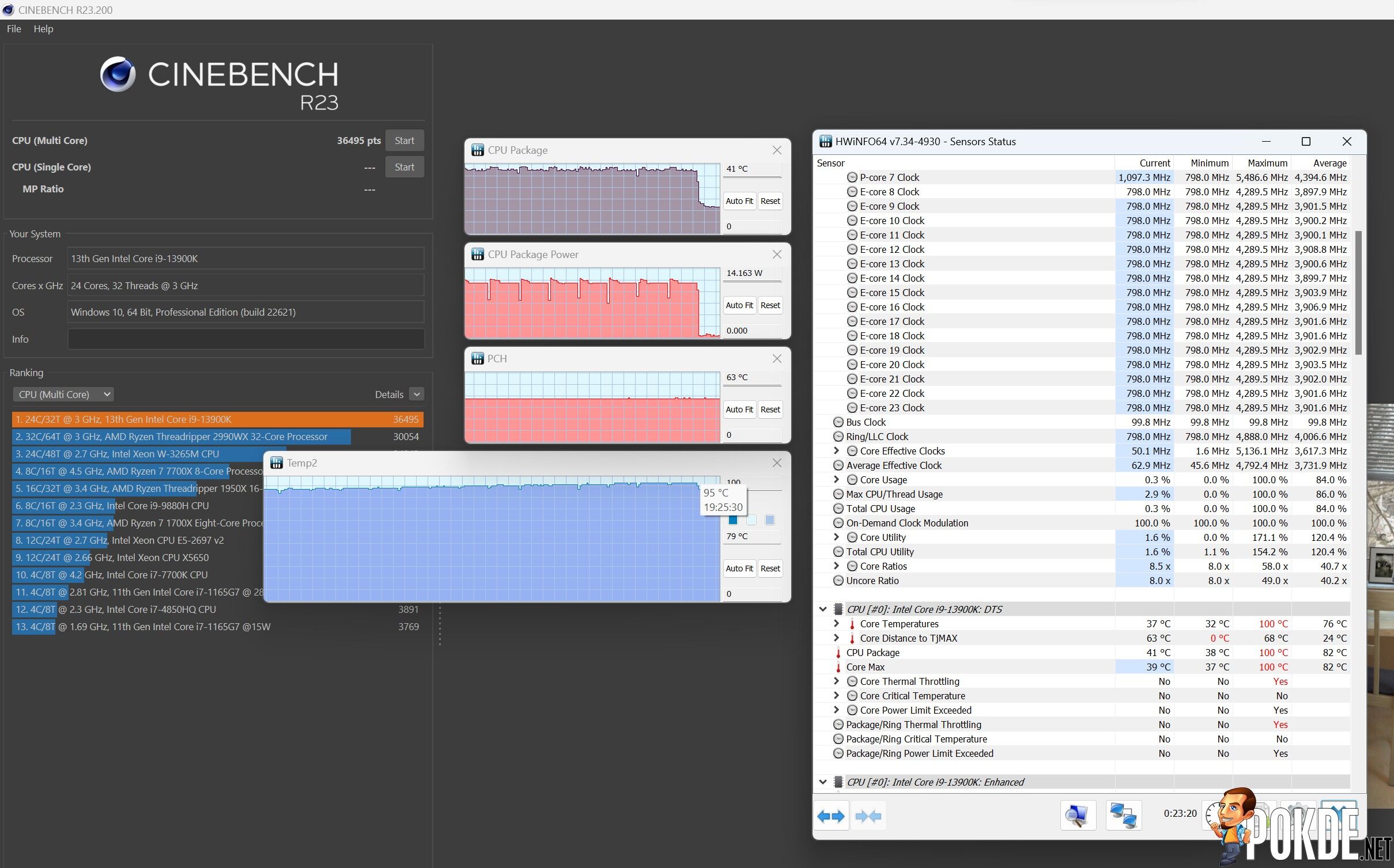Collapse the CPU [#0] Enhanced section
1394x868 pixels.
tap(822, 782)
